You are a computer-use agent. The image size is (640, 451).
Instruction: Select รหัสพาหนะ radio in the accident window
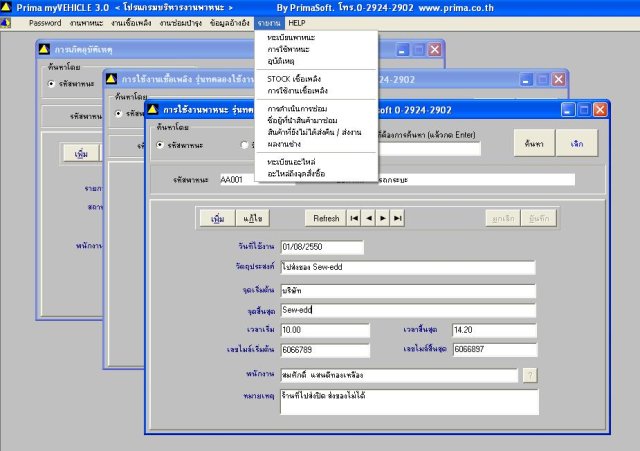pyautogui.click(x=51, y=84)
